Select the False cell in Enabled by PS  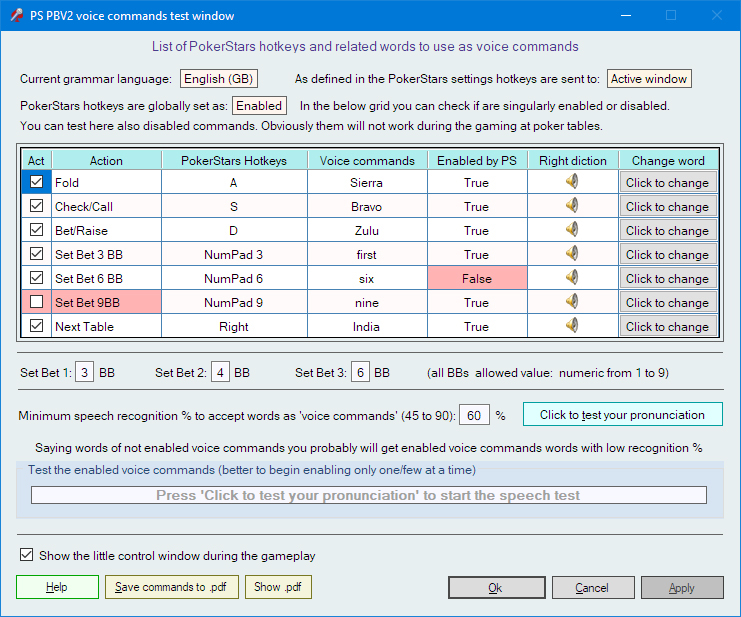coord(477,278)
